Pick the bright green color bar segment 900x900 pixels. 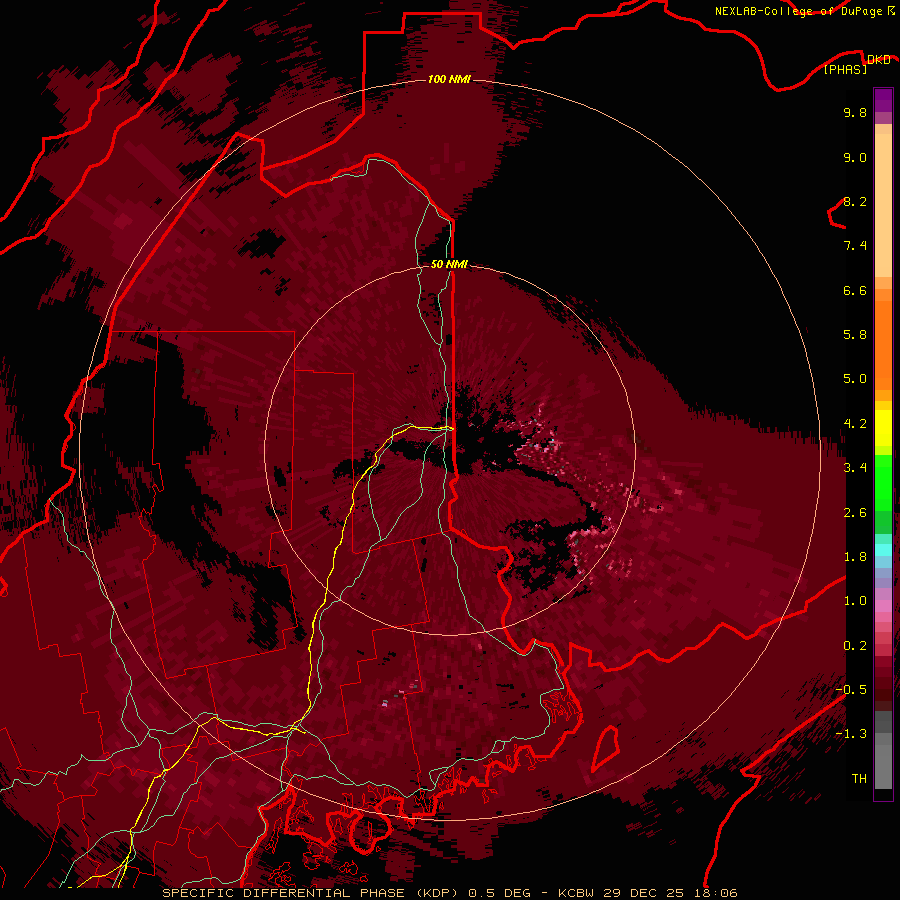(883, 481)
